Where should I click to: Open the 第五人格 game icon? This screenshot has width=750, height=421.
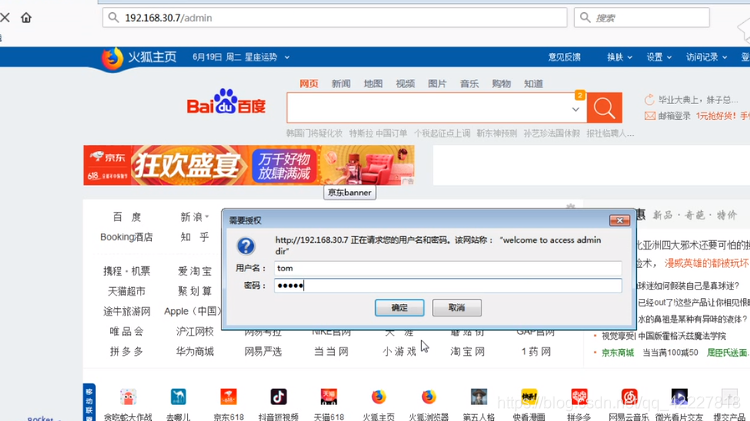tap(479, 397)
